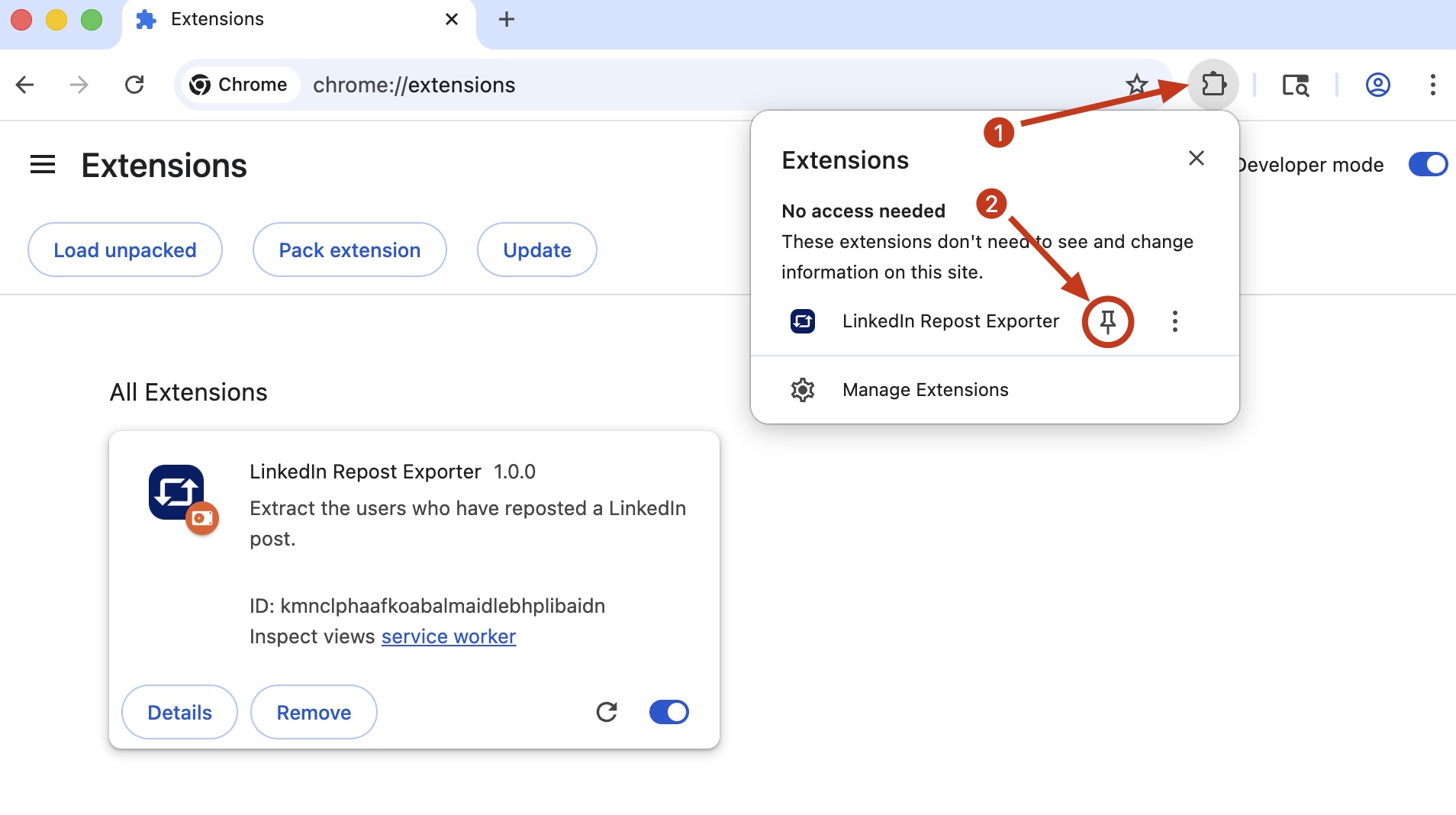Image resolution: width=1456 pixels, height=815 pixels.
Task: Select LinkedIn Repost Exporter in popup list
Action: point(951,321)
